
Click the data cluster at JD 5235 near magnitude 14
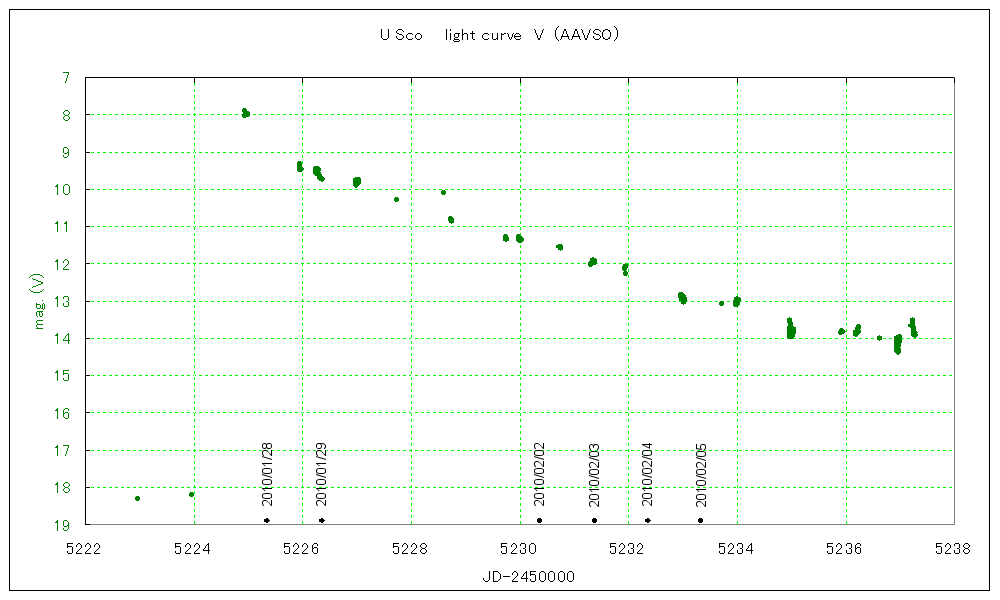(791, 329)
